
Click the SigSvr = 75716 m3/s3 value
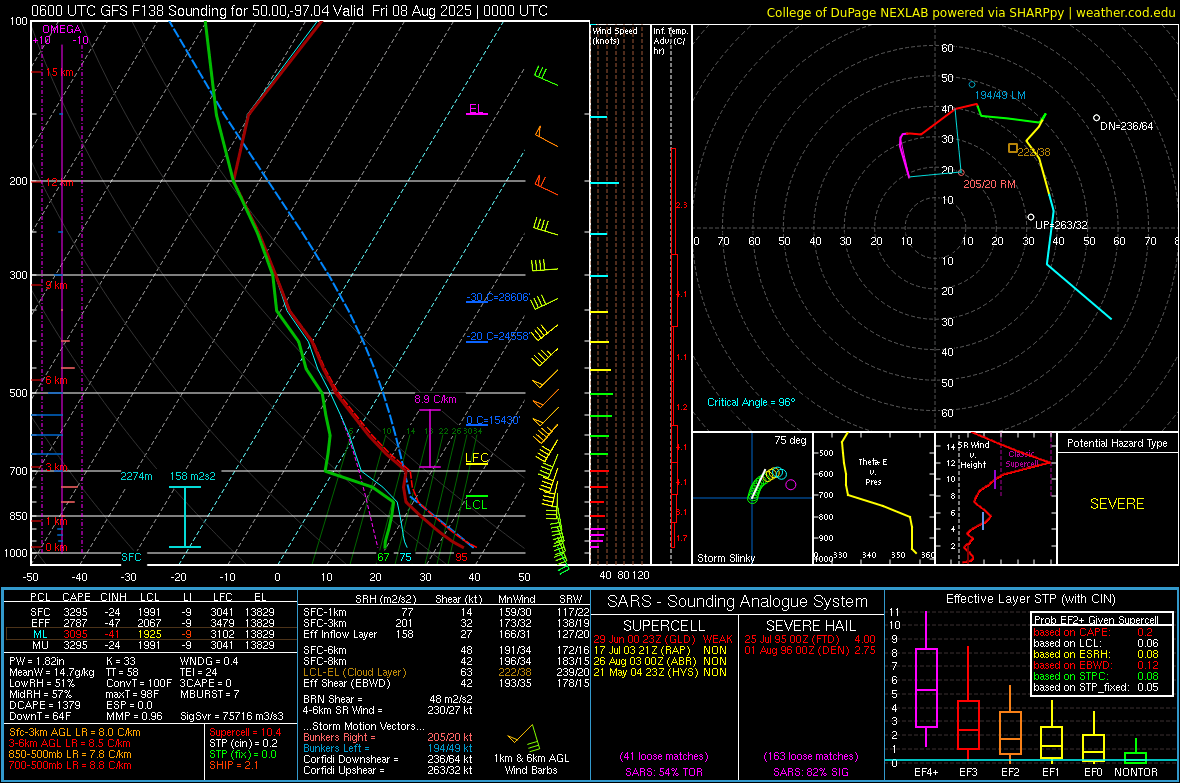(x=232, y=716)
